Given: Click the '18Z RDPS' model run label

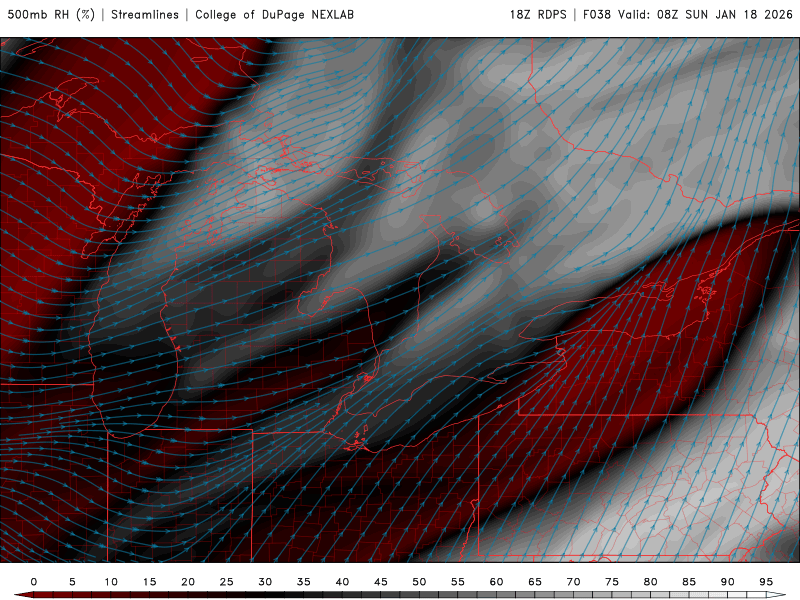Looking at the screenshot, I should click(x=538, y=14).
